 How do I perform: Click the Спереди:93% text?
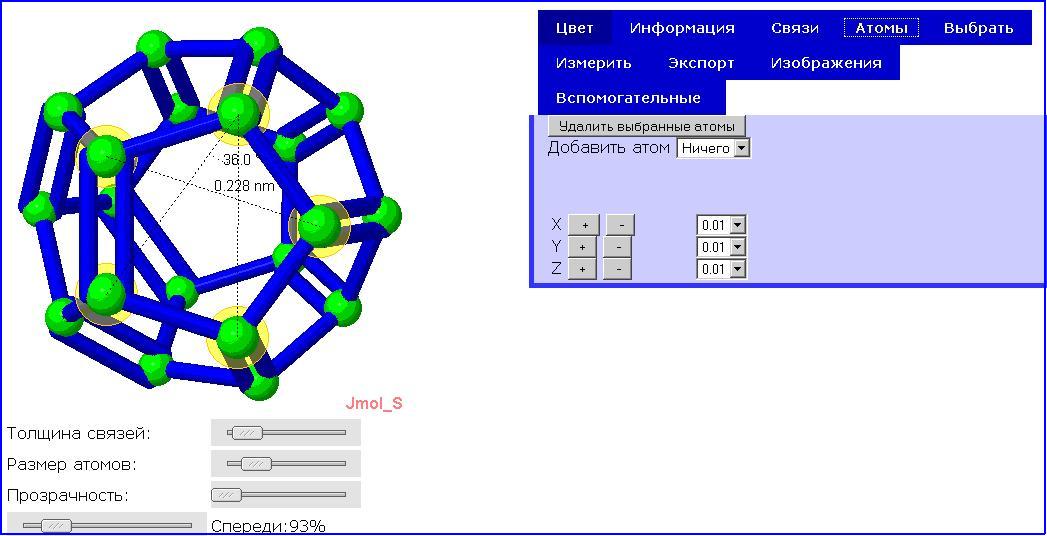pos(268,526)
